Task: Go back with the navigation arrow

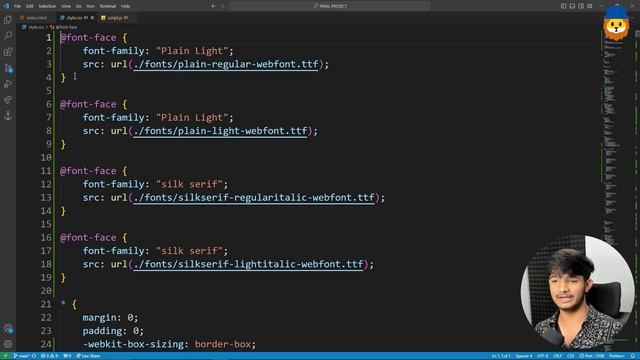Action: (x=213, y=6)
